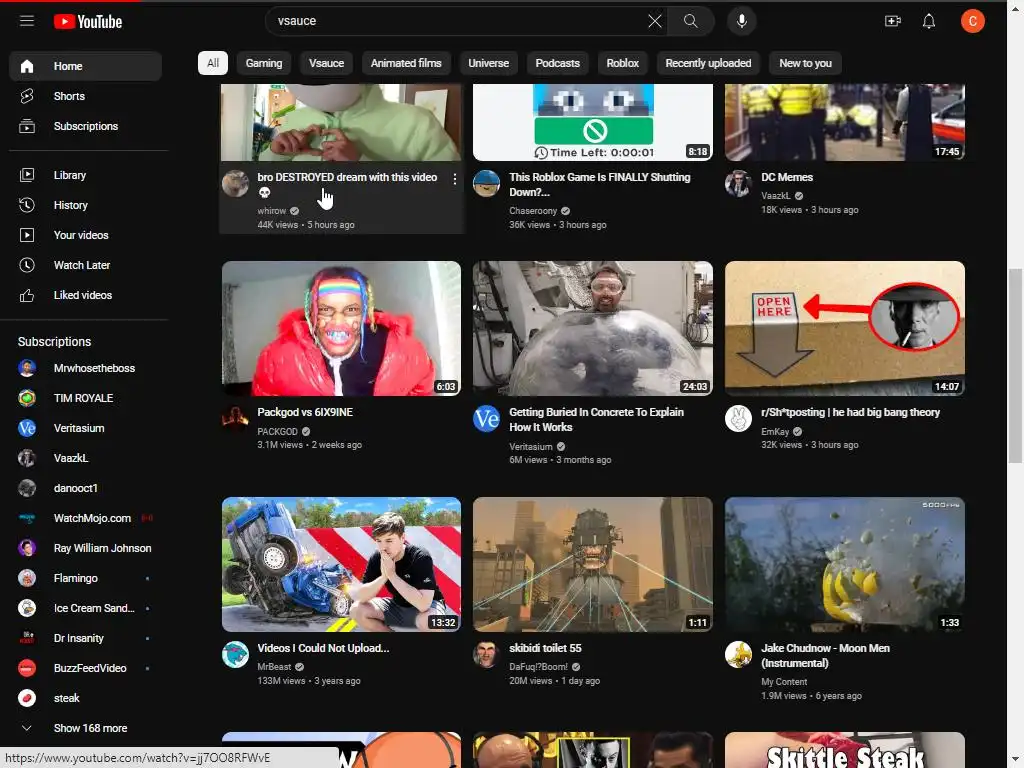
Task: Click Veritasium avatar beside concrete video
Action: pyautogui.click(x=487, y=419)
